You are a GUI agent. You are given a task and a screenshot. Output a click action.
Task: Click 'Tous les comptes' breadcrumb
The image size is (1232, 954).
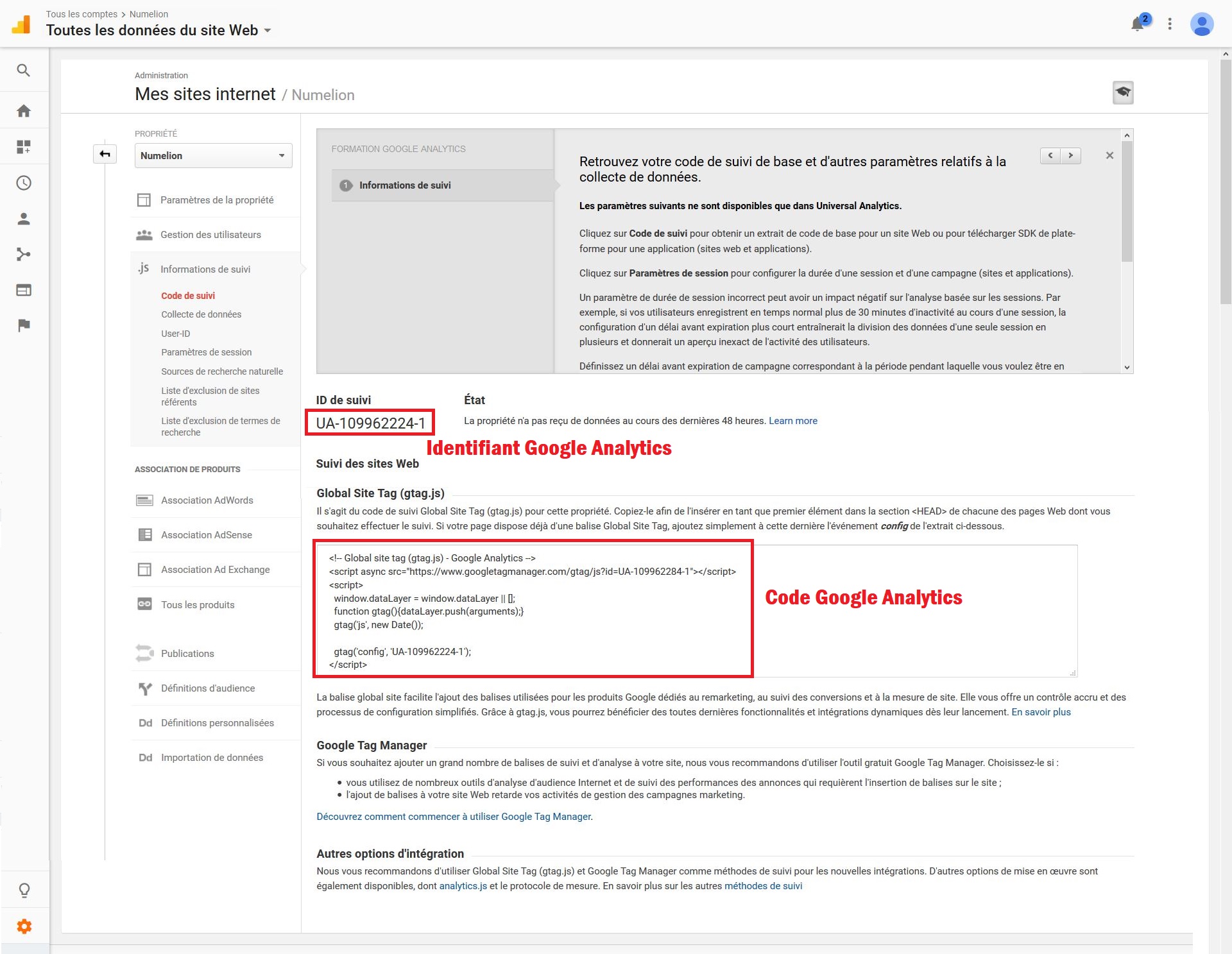tap(81, 14)
